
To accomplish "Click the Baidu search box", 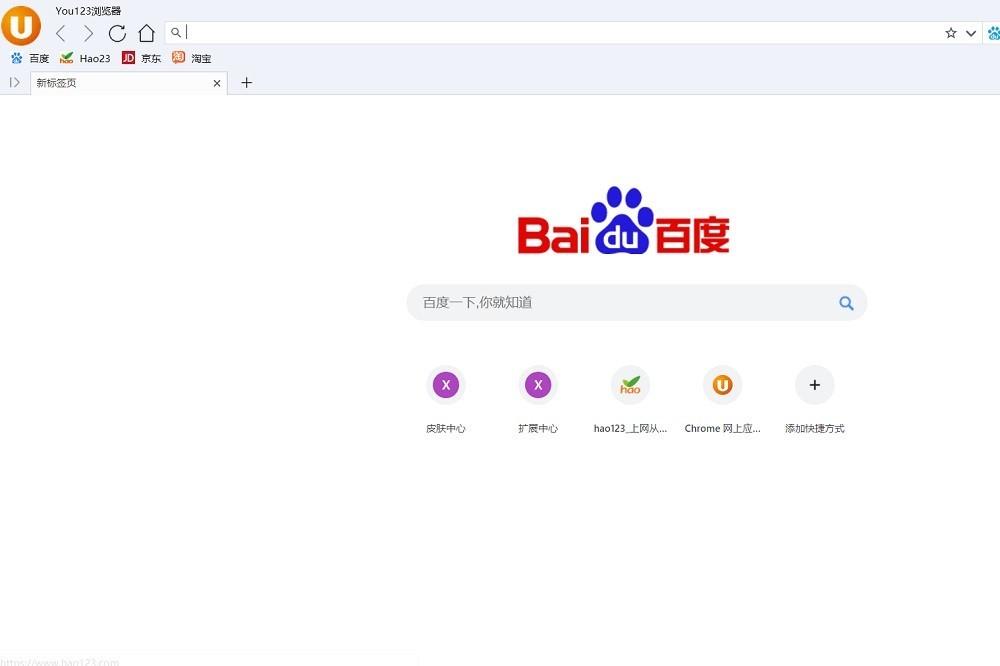I will 636,302.
